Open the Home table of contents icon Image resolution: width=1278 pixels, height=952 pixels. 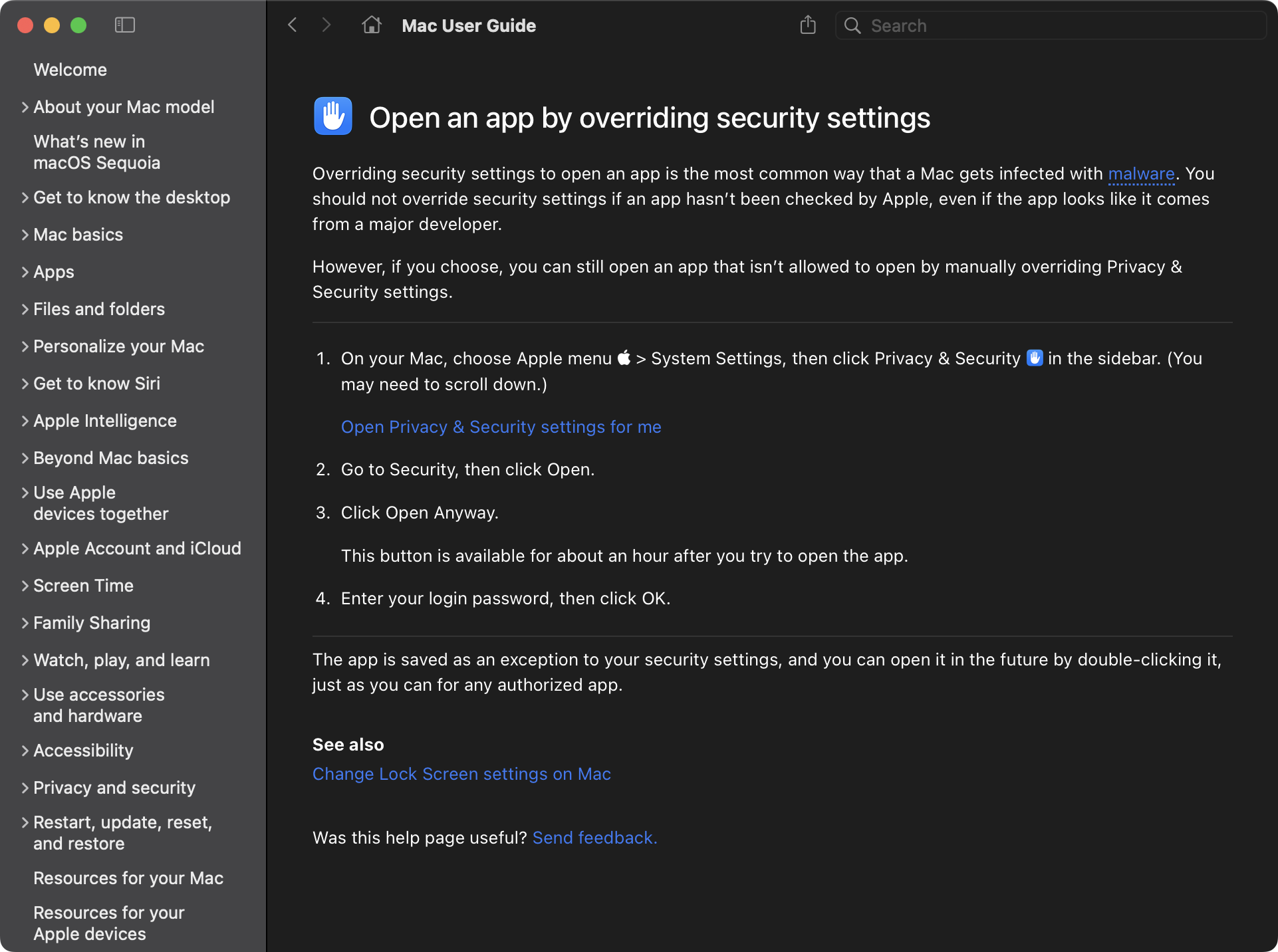click(x=372, y=25)
